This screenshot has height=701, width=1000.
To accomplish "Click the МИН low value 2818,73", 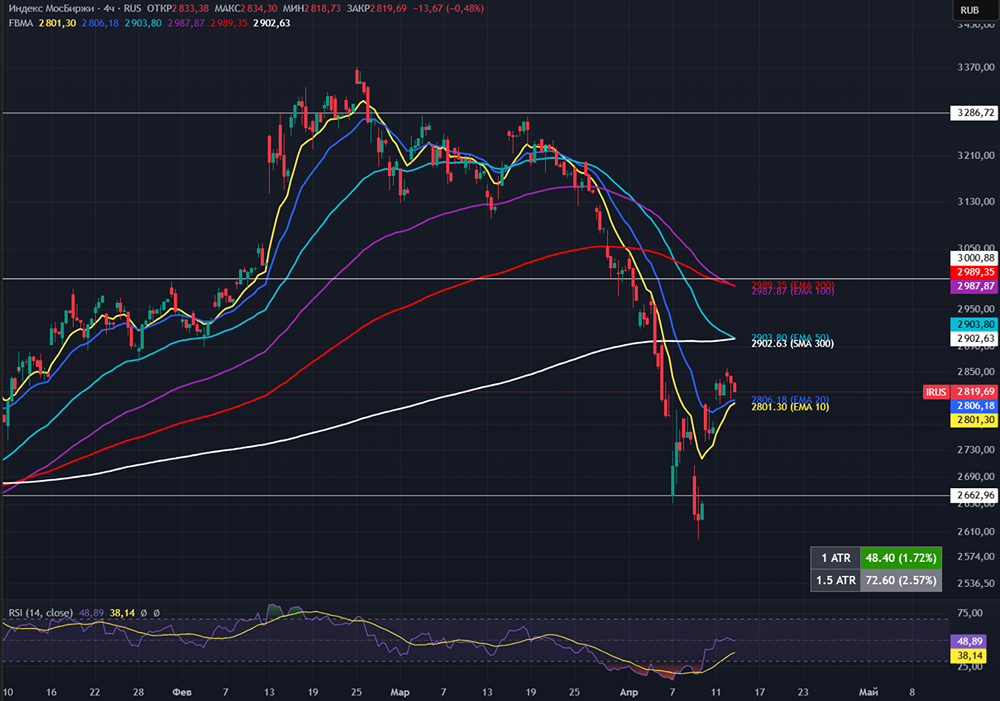I will 322,8.
